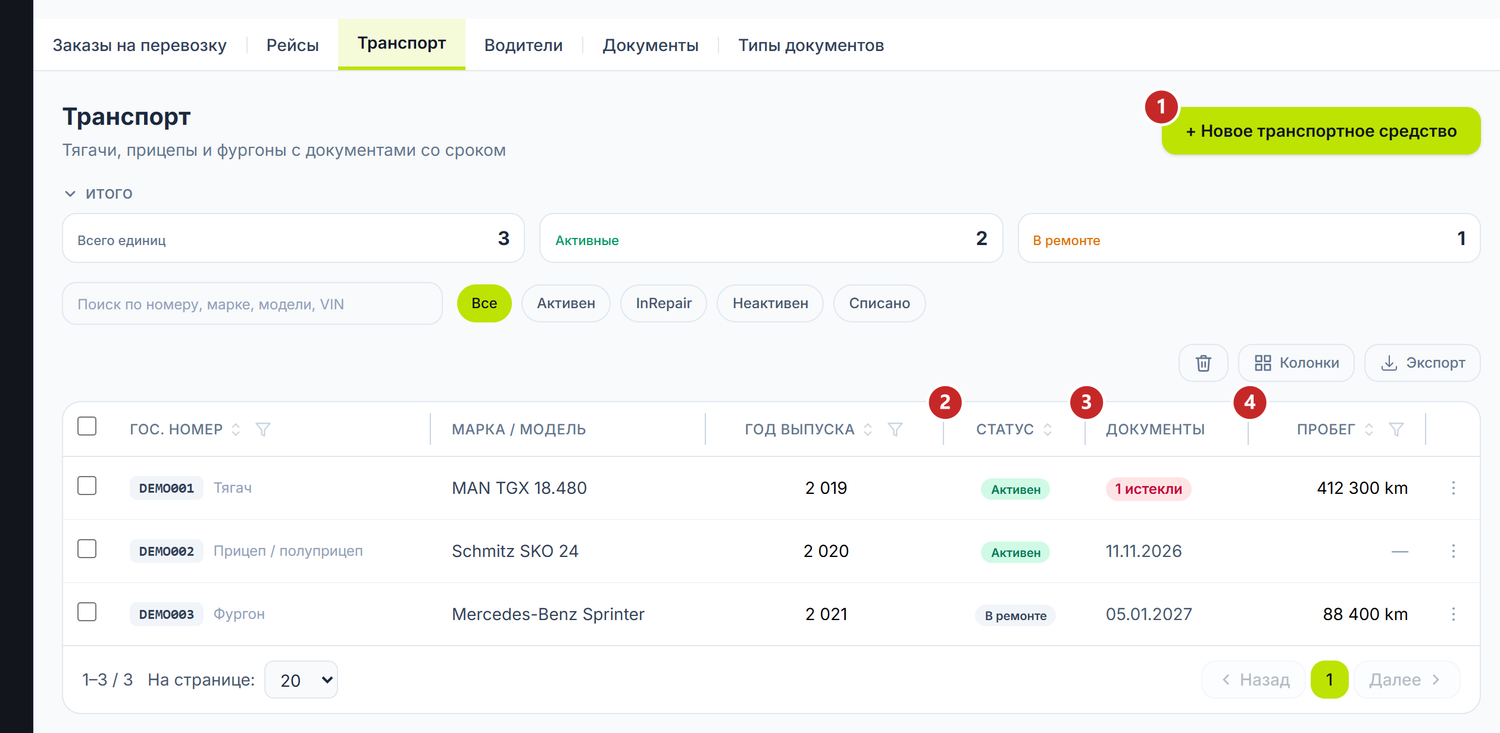Image resolution: width=1500 pixels, height=733 pixels.
Task: Click the Документы column header
Action: pyautogui.click(x=1155, y=430)
